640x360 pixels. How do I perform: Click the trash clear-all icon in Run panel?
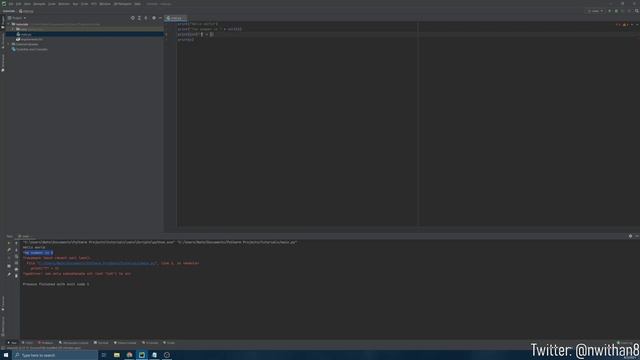click(16, 276)
